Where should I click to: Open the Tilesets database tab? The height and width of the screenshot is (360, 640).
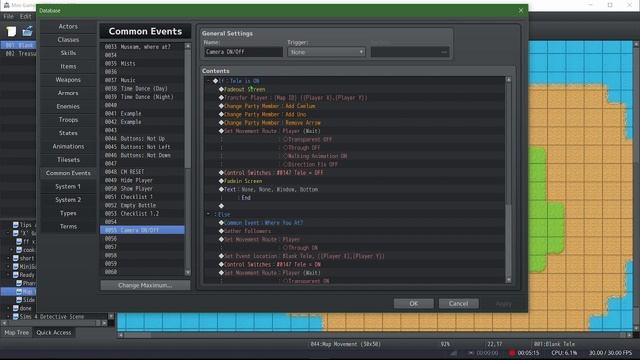coord(68,160)
